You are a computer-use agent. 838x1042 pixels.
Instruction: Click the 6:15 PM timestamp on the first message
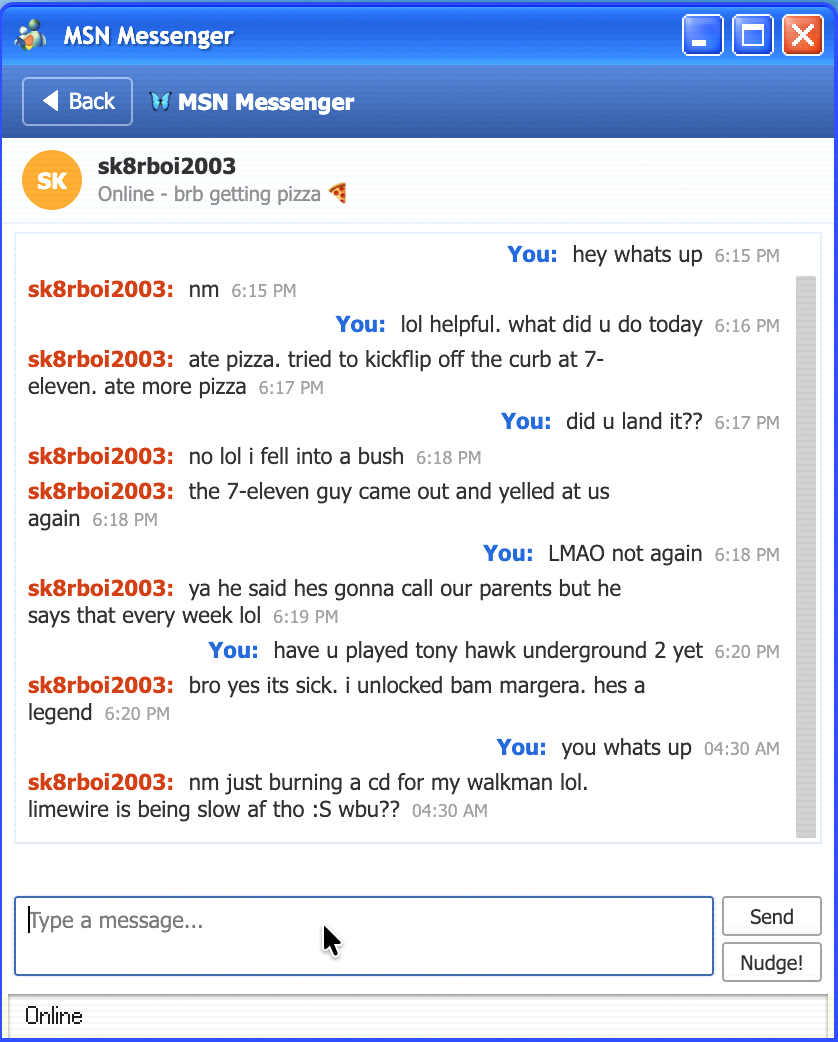(x=746, y=255)
